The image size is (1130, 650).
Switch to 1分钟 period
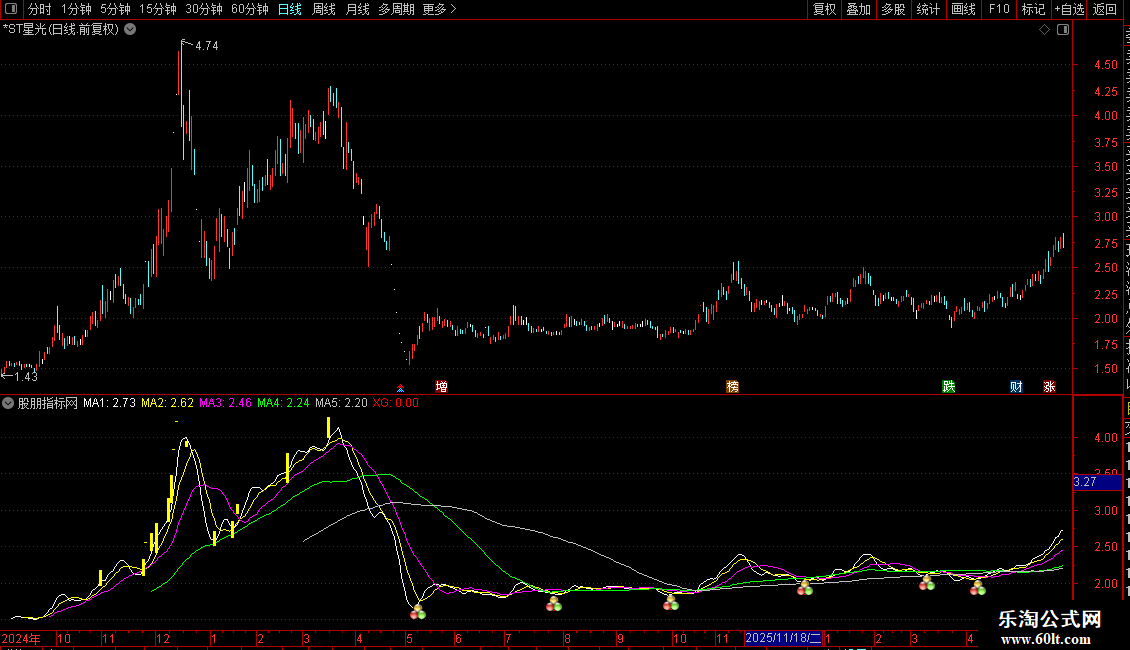pyautogui.click(x=76, y=9)
